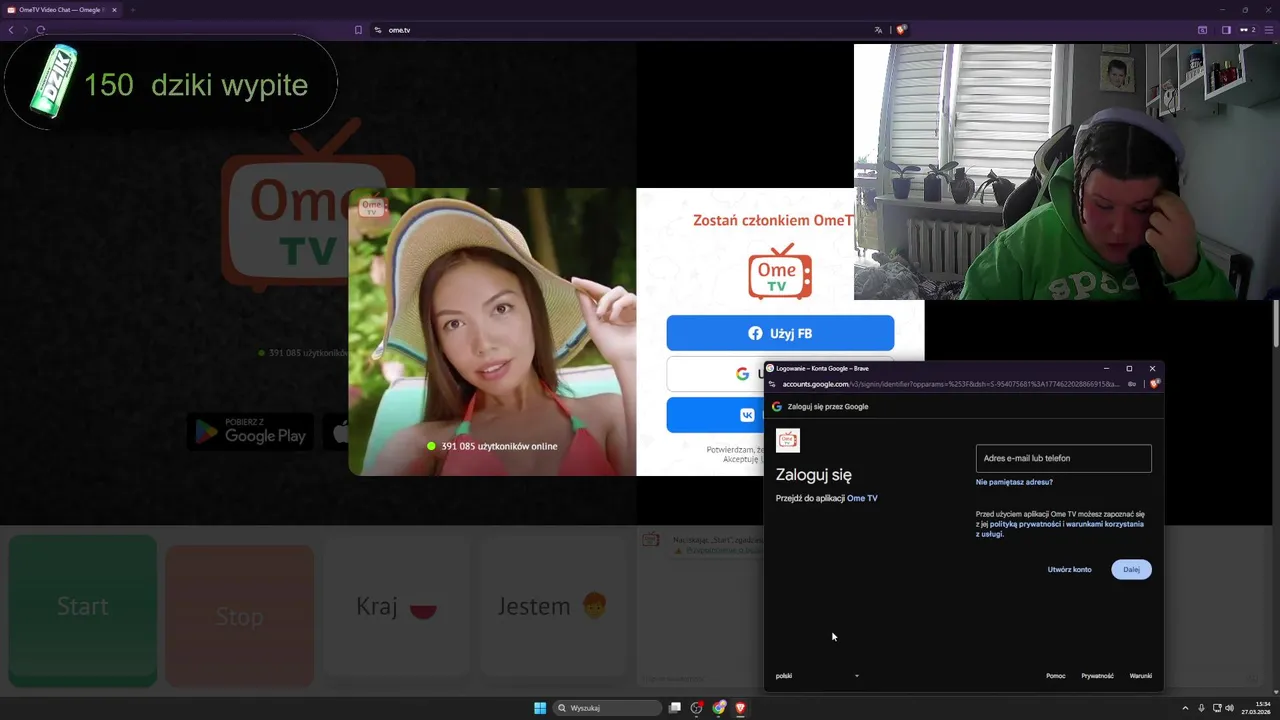Open the network tray icon

(1217, 708)
